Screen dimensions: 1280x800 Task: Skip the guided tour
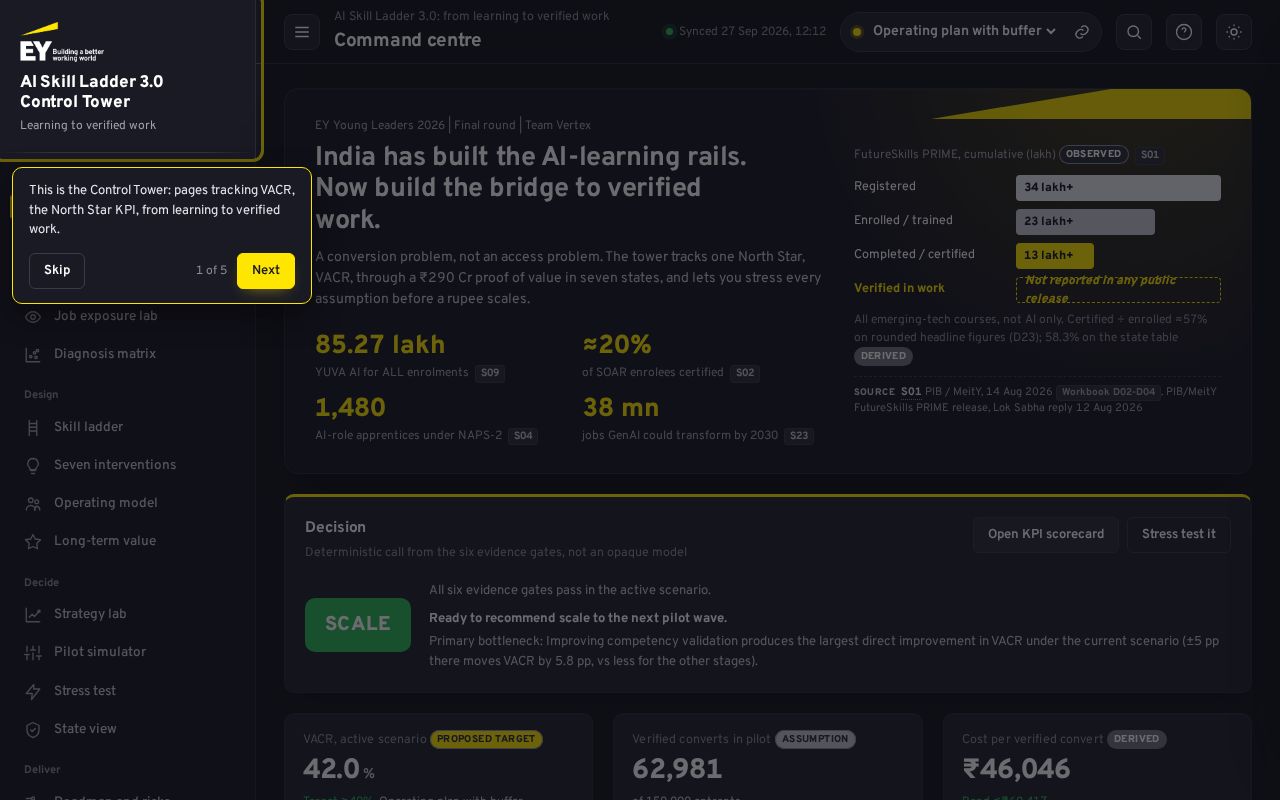pyautogui.click(x=57, y=271)
